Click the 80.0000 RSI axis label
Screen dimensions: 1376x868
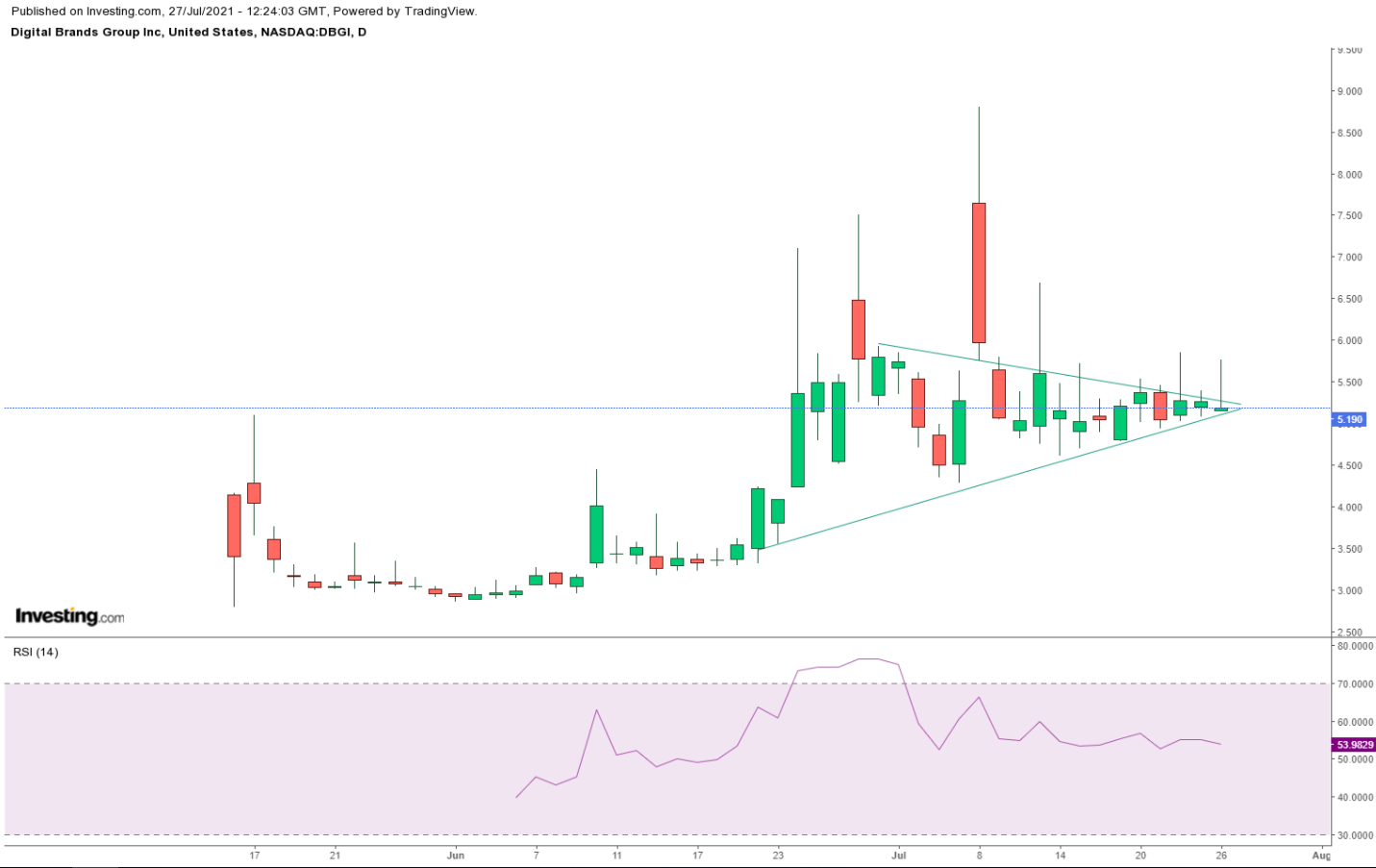click(x=1355, y=647)
